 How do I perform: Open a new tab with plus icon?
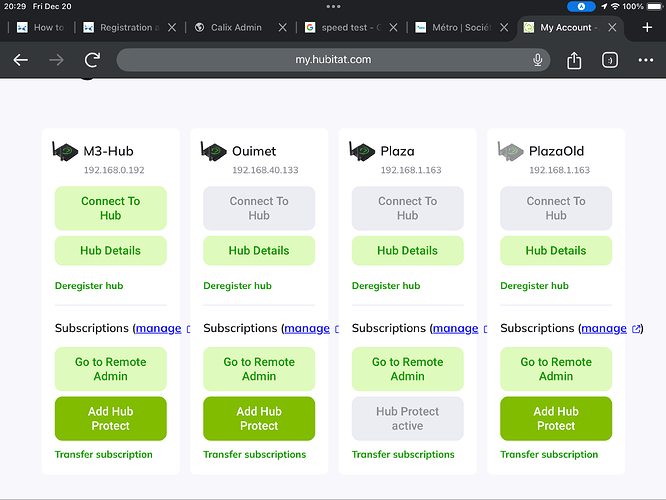tap(647, 28)
